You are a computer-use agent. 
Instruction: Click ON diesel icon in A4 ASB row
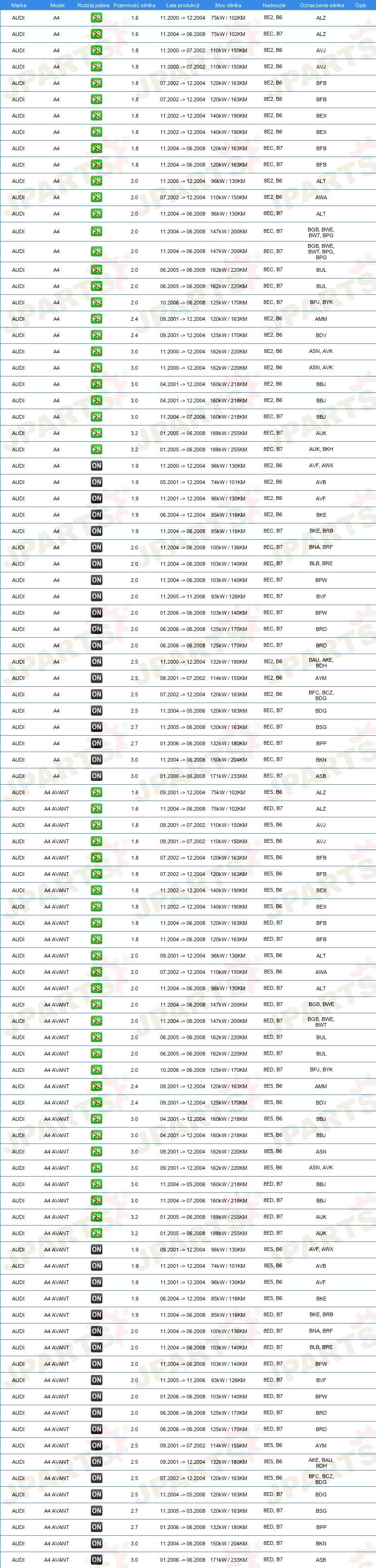pyautogui.click(x=96, y=776)
